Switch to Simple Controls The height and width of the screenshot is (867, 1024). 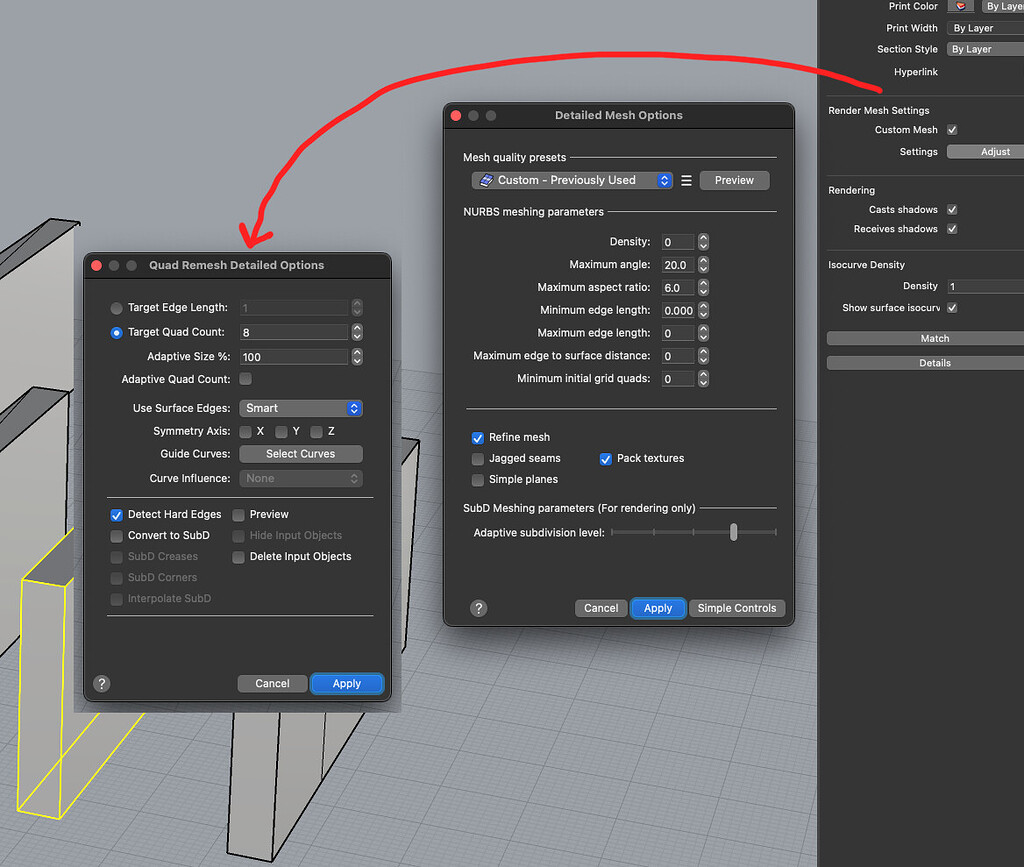[x=737, y=608]
